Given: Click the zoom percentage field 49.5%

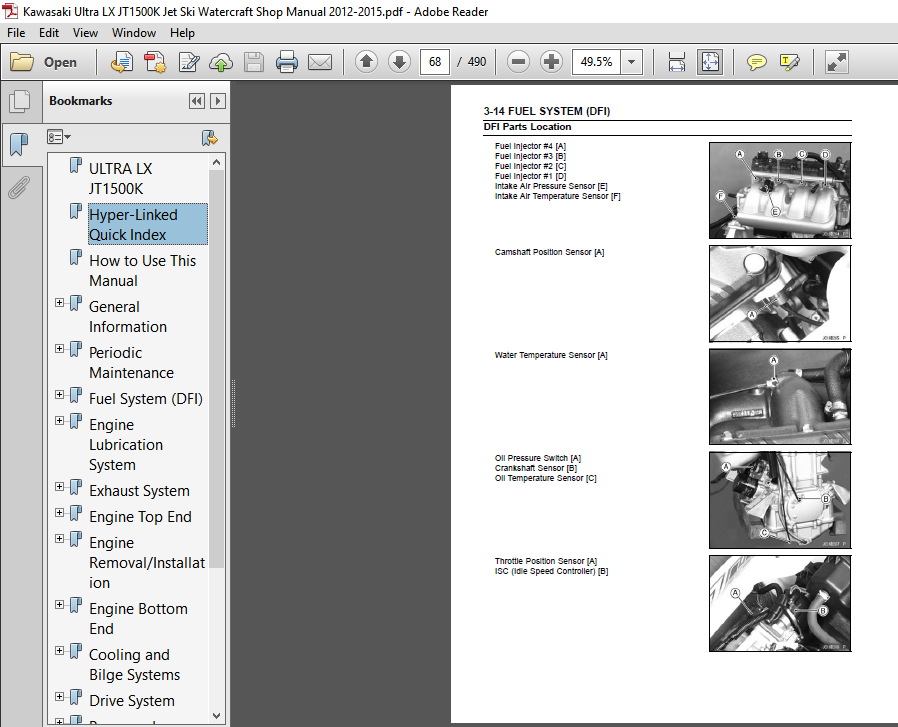Looking at the screenshot, I should [x=596, y=62].
